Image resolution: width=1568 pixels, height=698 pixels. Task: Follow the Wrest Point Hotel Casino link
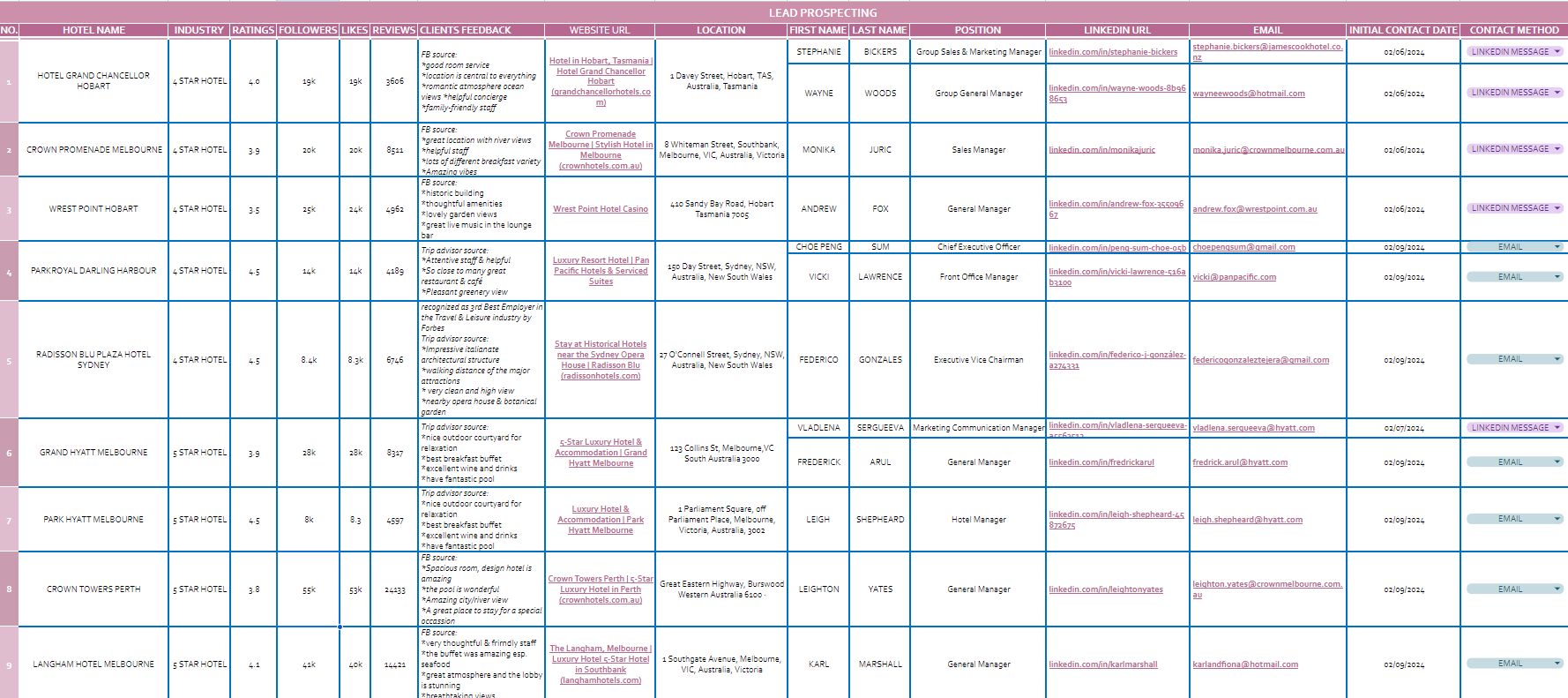(601, 209)
